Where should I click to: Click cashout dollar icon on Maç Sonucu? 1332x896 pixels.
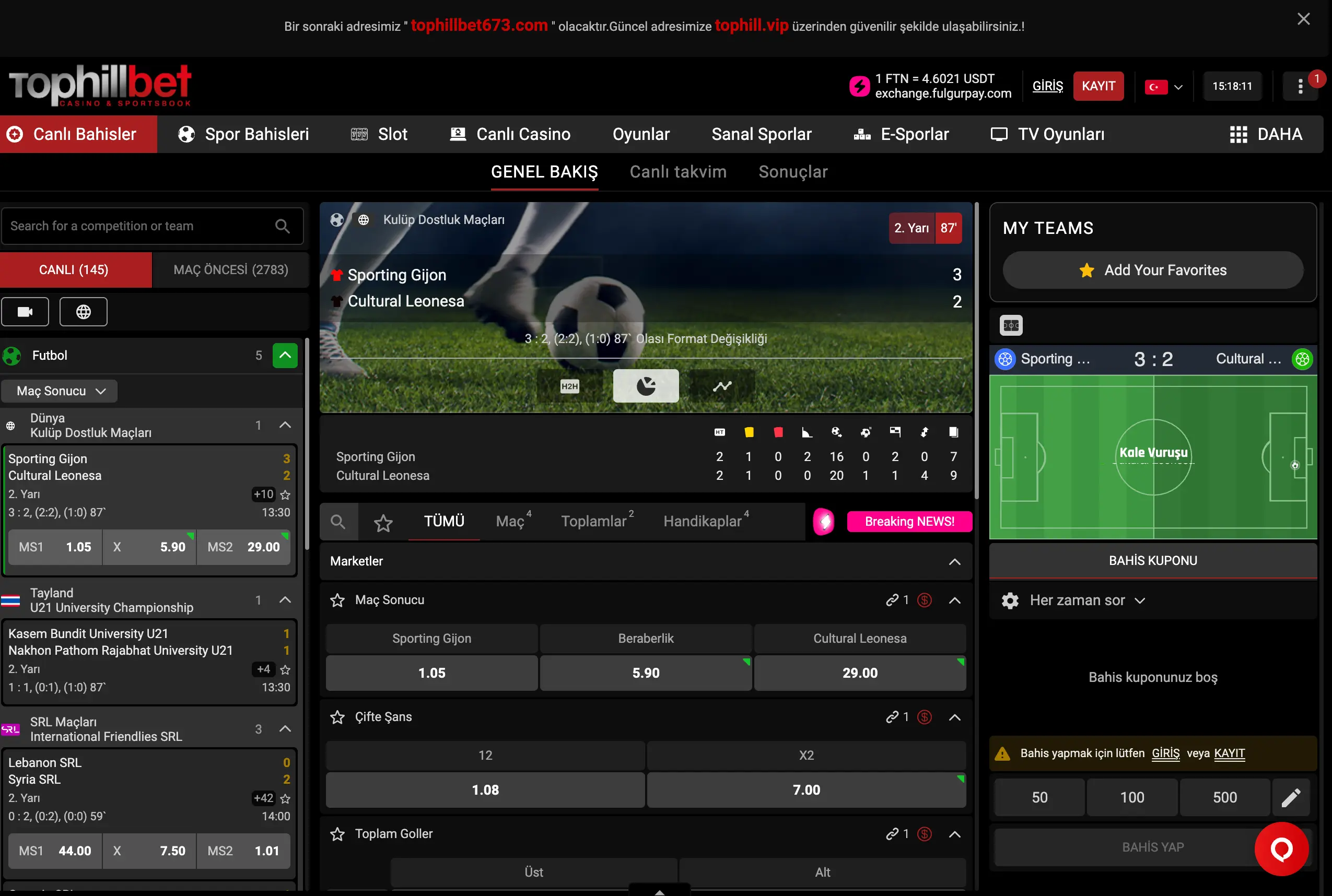click(925, 600)
